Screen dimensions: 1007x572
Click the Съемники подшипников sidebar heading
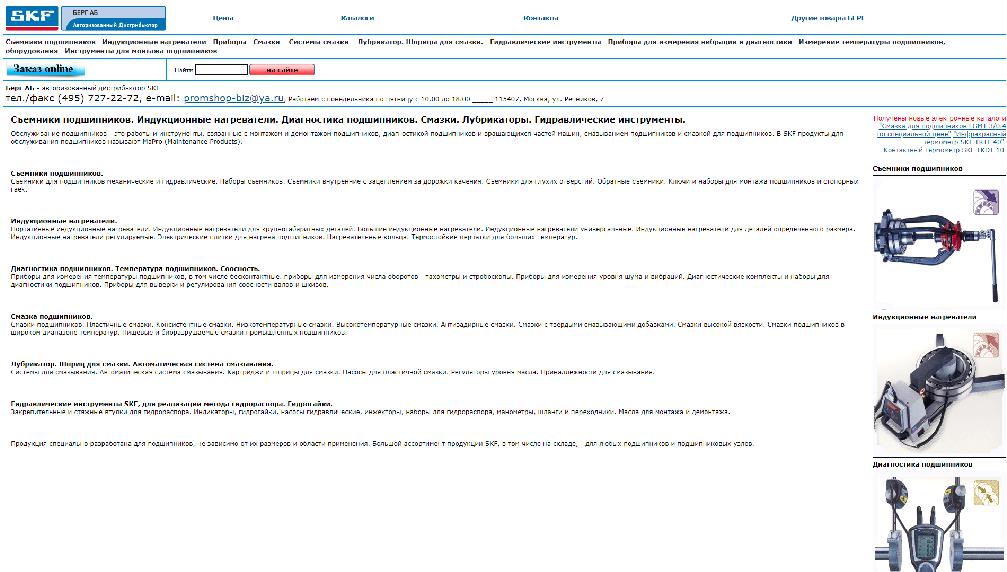pyautogui.click(x=917, y=169)
